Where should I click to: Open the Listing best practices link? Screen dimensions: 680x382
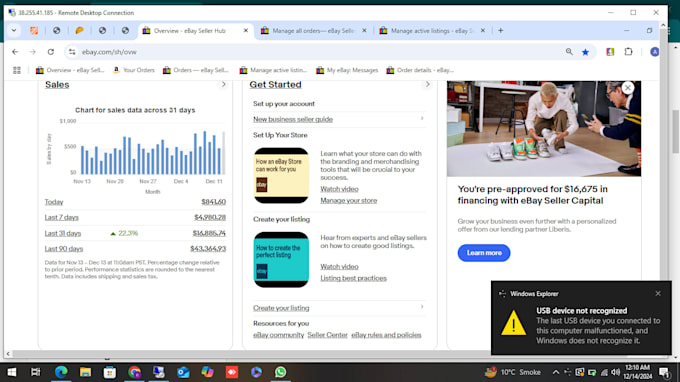(353, 278)
